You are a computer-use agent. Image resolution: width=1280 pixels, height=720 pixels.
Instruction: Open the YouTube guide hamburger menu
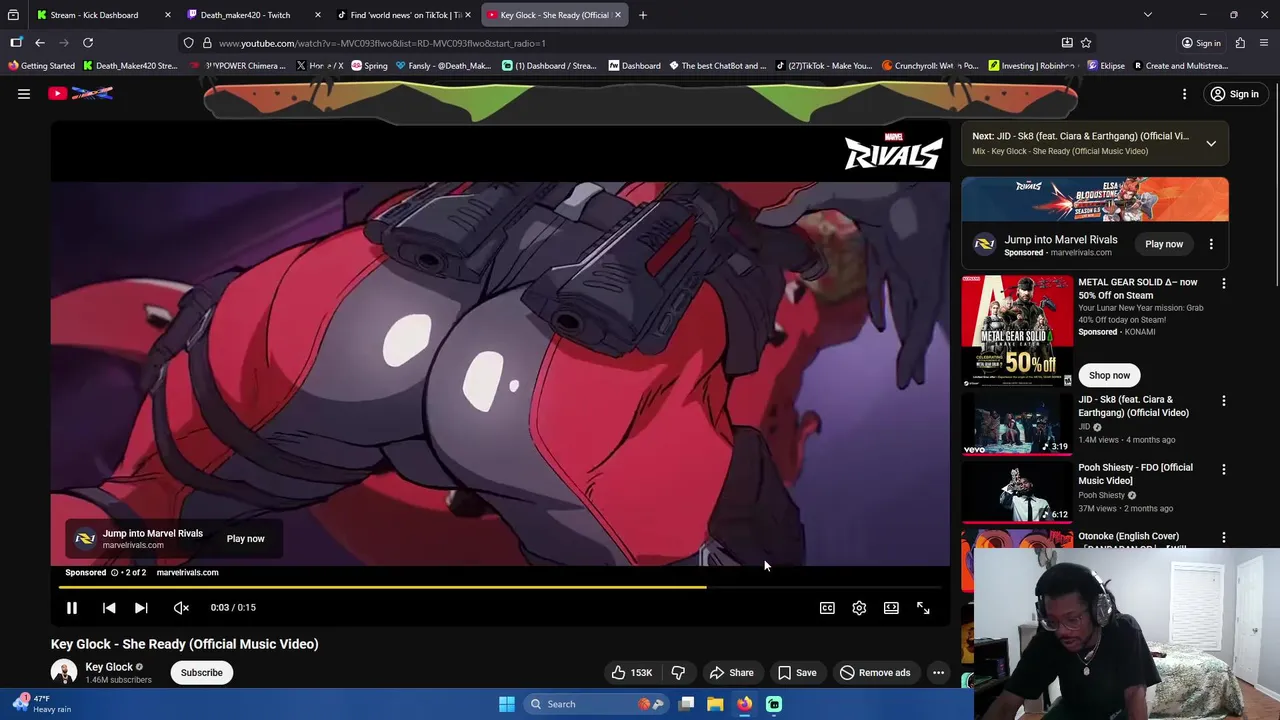24,94
